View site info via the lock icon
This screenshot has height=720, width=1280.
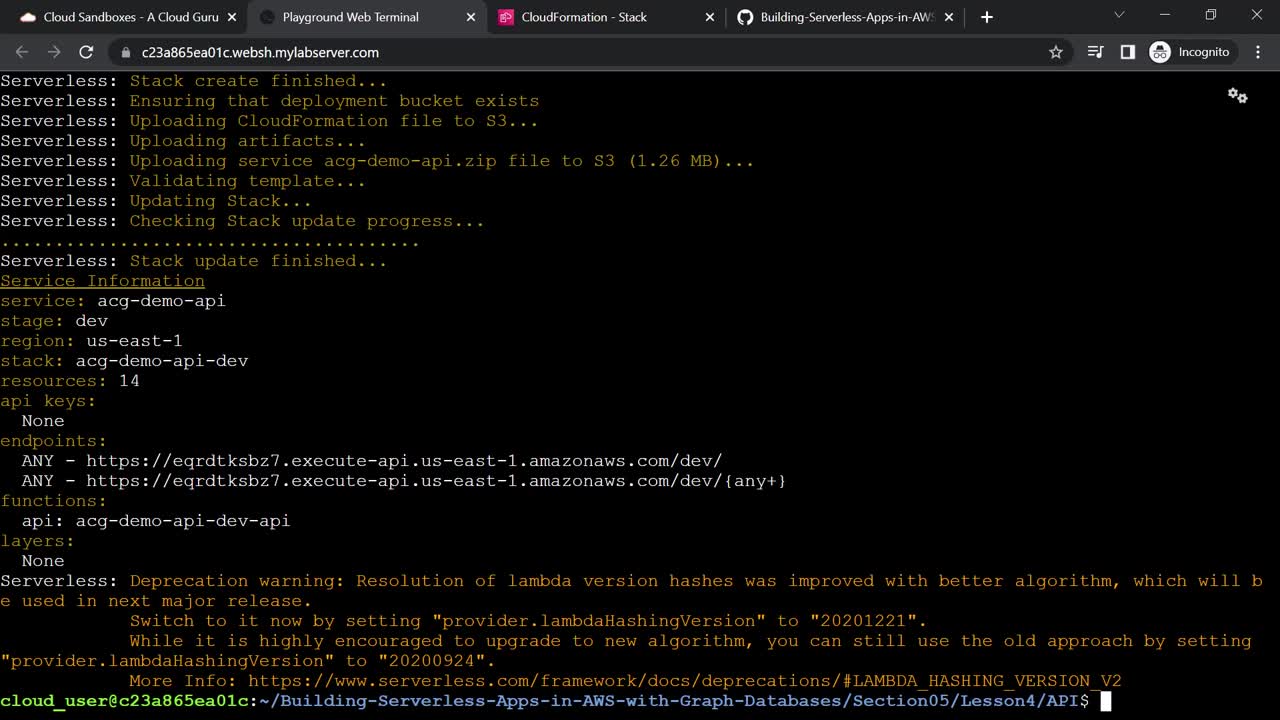pos(126,52)
